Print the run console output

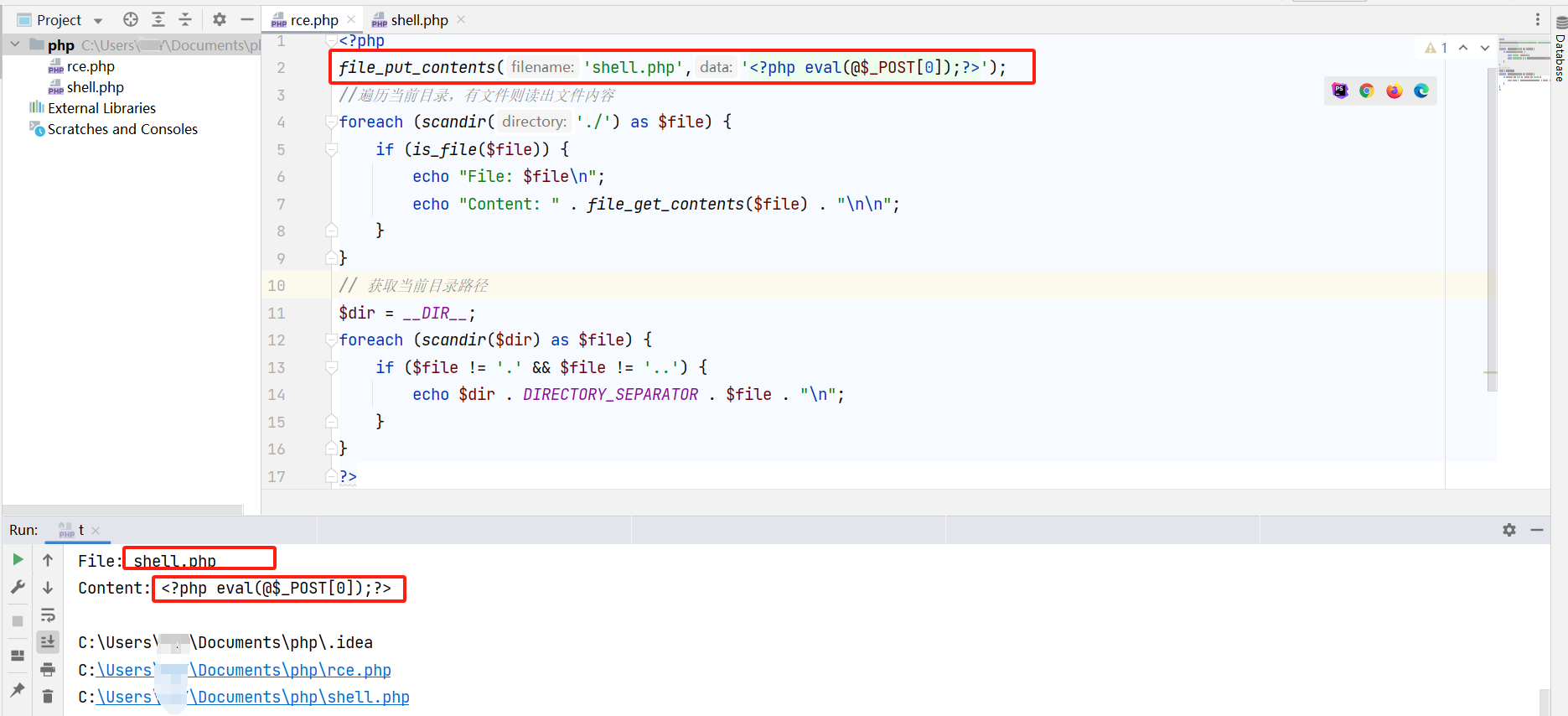click(48, 669)
